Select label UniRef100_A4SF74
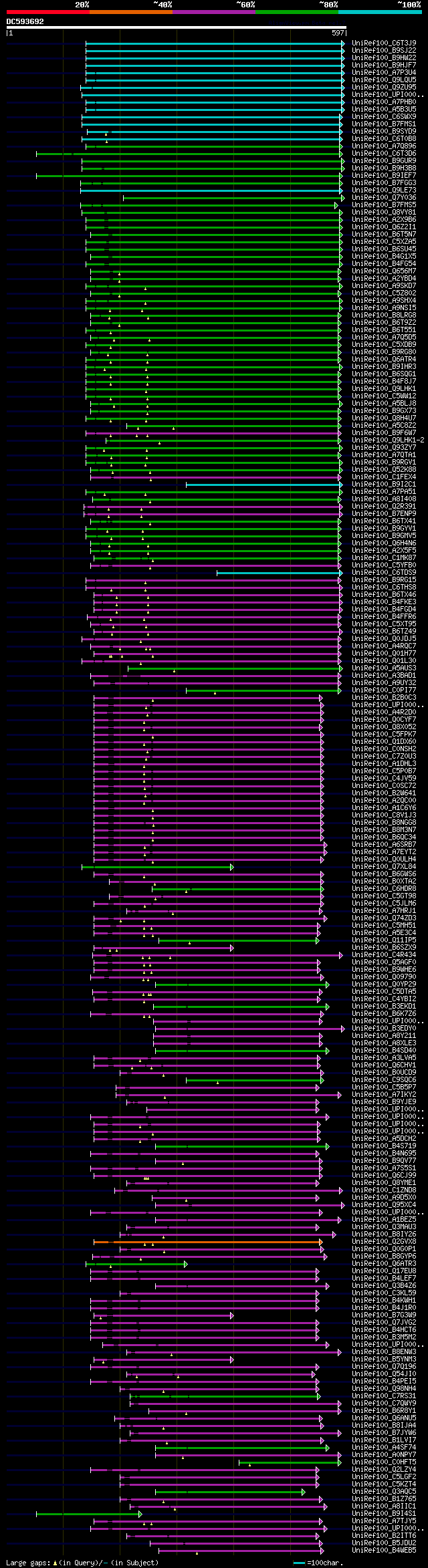The height and width of the screenshot is (1568, 428). [x=384, y=1447]
